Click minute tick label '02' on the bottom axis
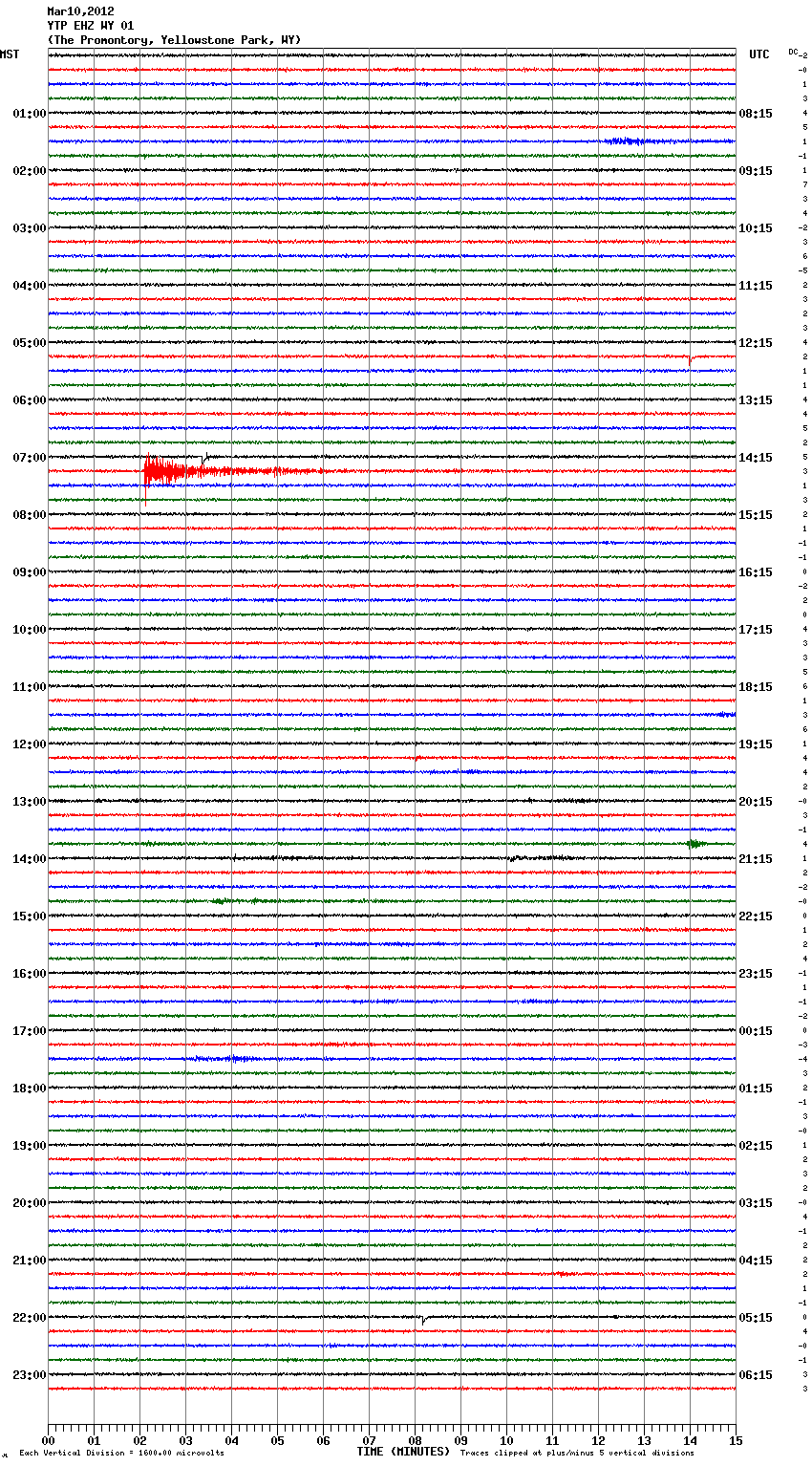The height and width of the screenshot is (1466, 812). pyautogui.click(x=139, y=1440)
